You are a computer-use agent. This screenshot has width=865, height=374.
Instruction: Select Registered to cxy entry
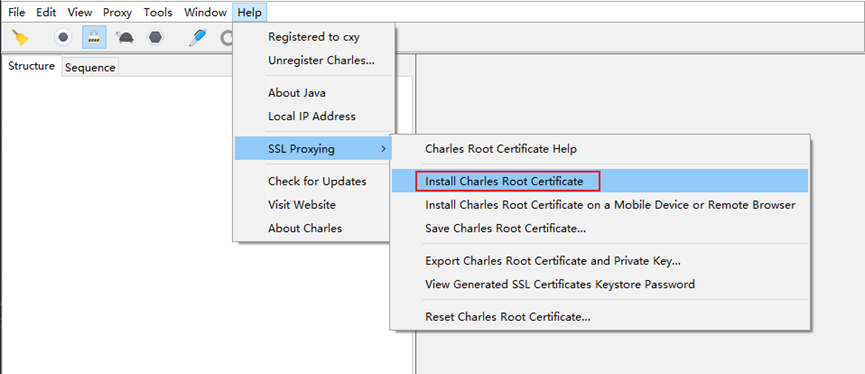314,37
